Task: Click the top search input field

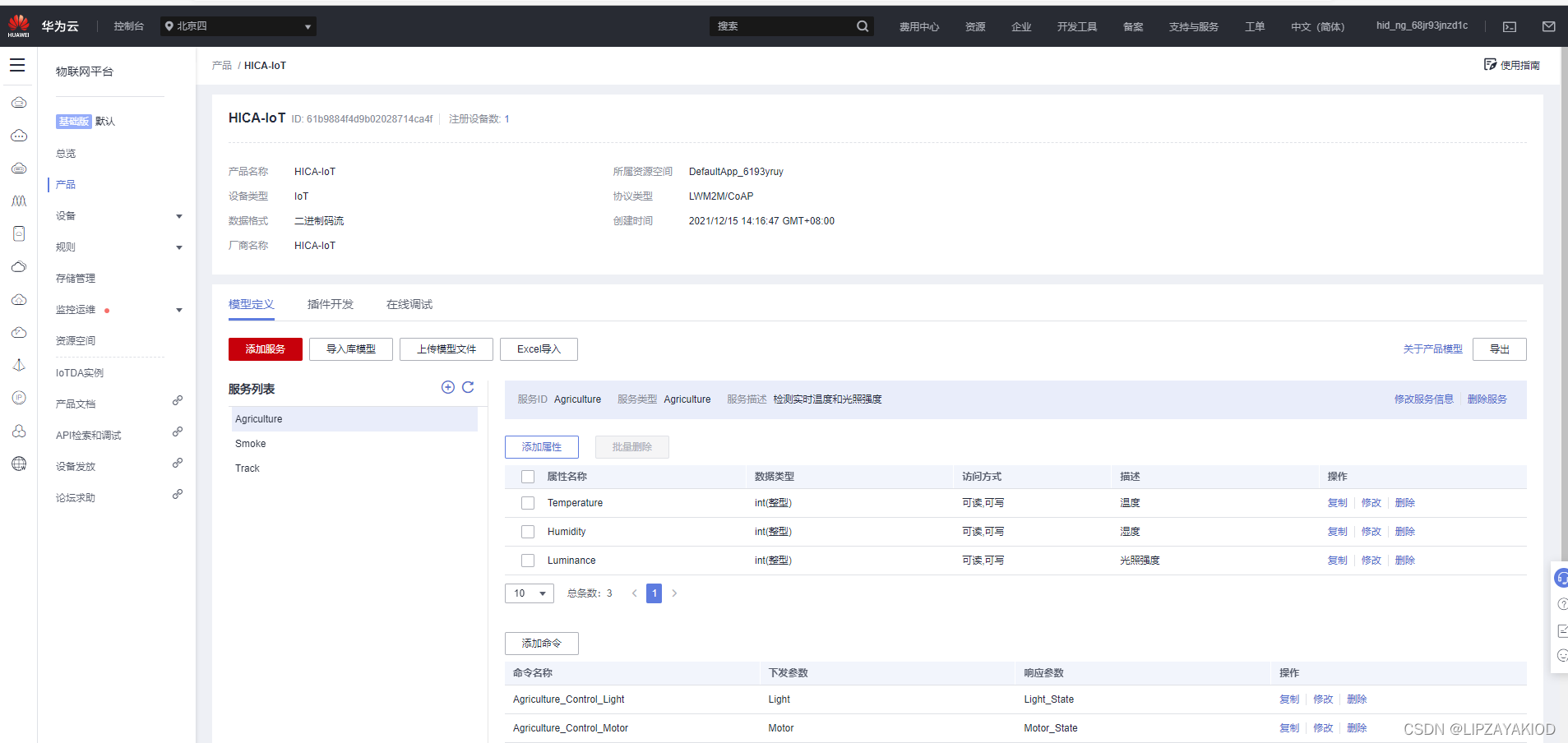Action: (x=781, y=26)
